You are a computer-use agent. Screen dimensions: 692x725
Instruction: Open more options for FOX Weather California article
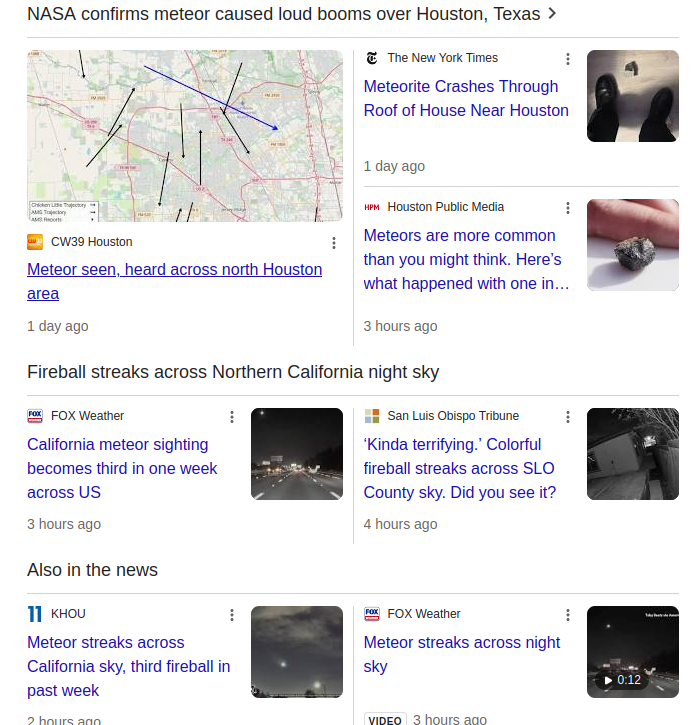tap(232, 417)
